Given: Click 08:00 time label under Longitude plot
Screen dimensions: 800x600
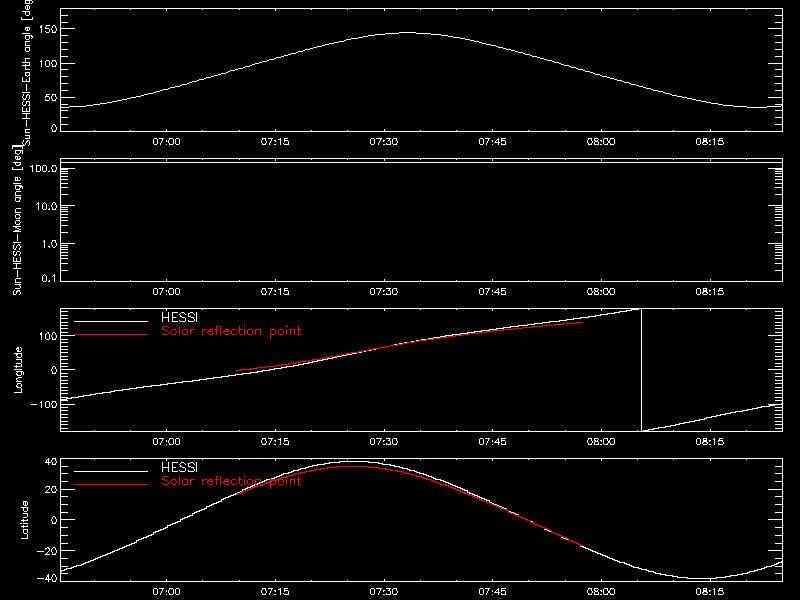Looking at the screenshot, I should point(601,442).
